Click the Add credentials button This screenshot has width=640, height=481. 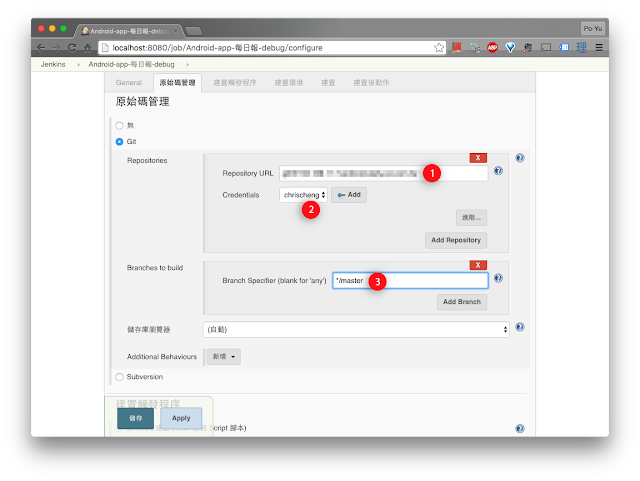pyautogui.click(x=349, y=195)
